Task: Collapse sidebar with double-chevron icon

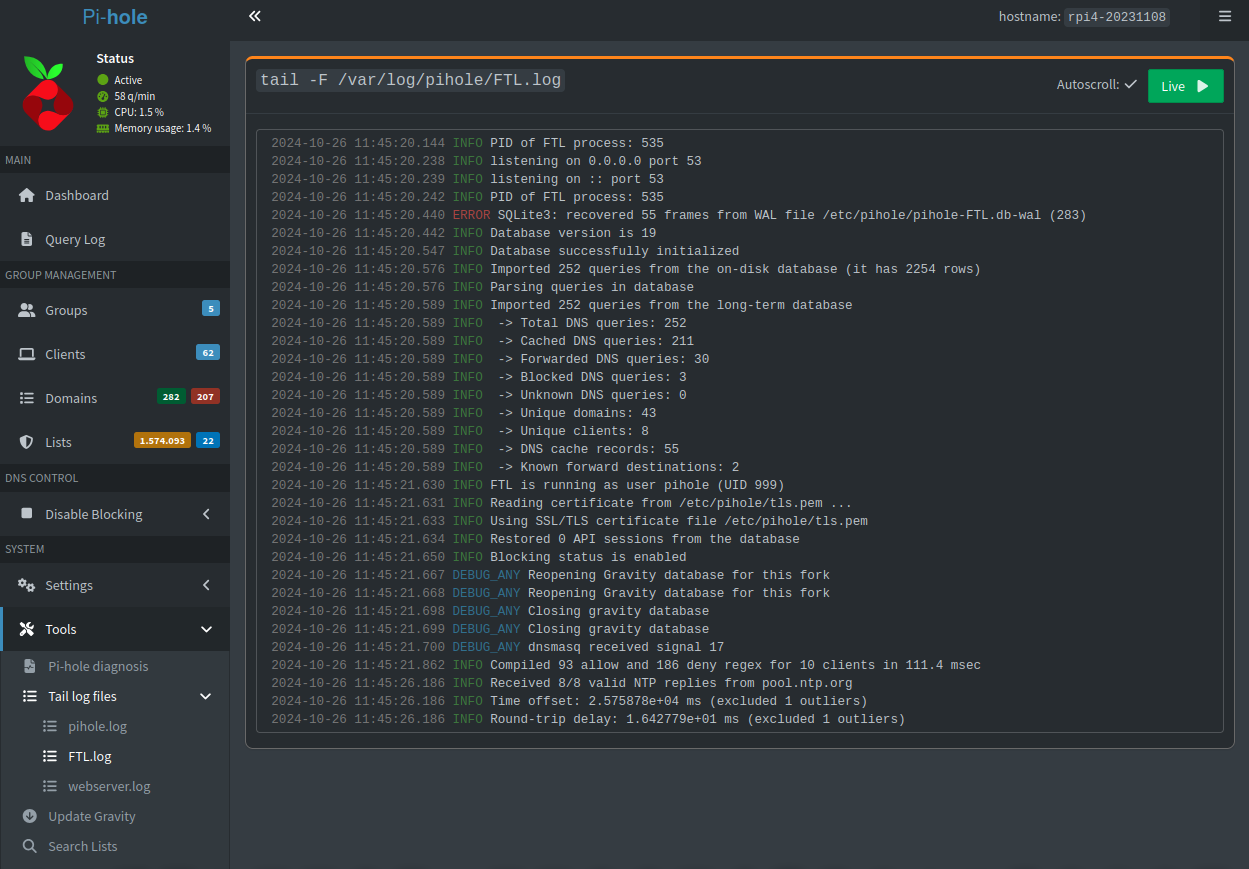Action: (255, 16)
